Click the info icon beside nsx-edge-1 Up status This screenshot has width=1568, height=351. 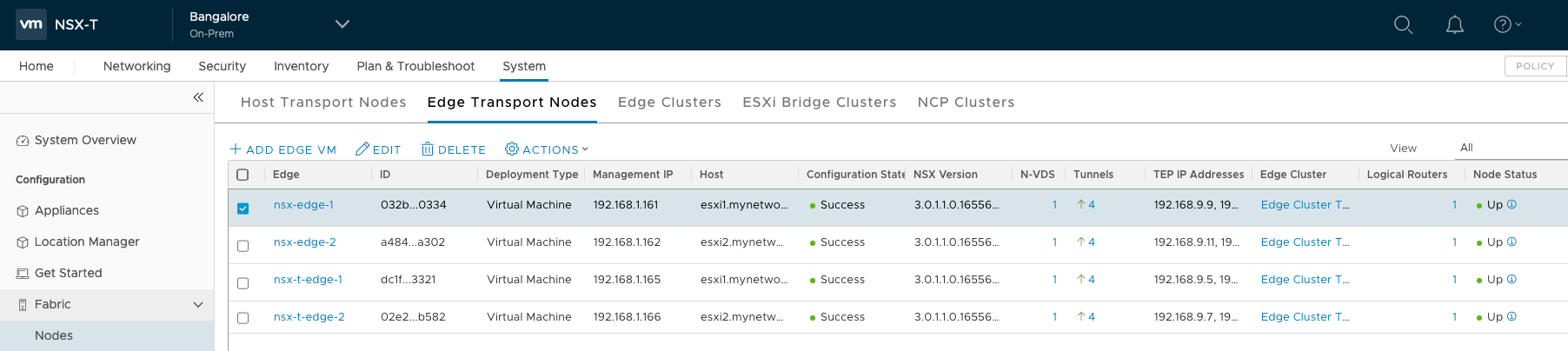[1512, 205]
